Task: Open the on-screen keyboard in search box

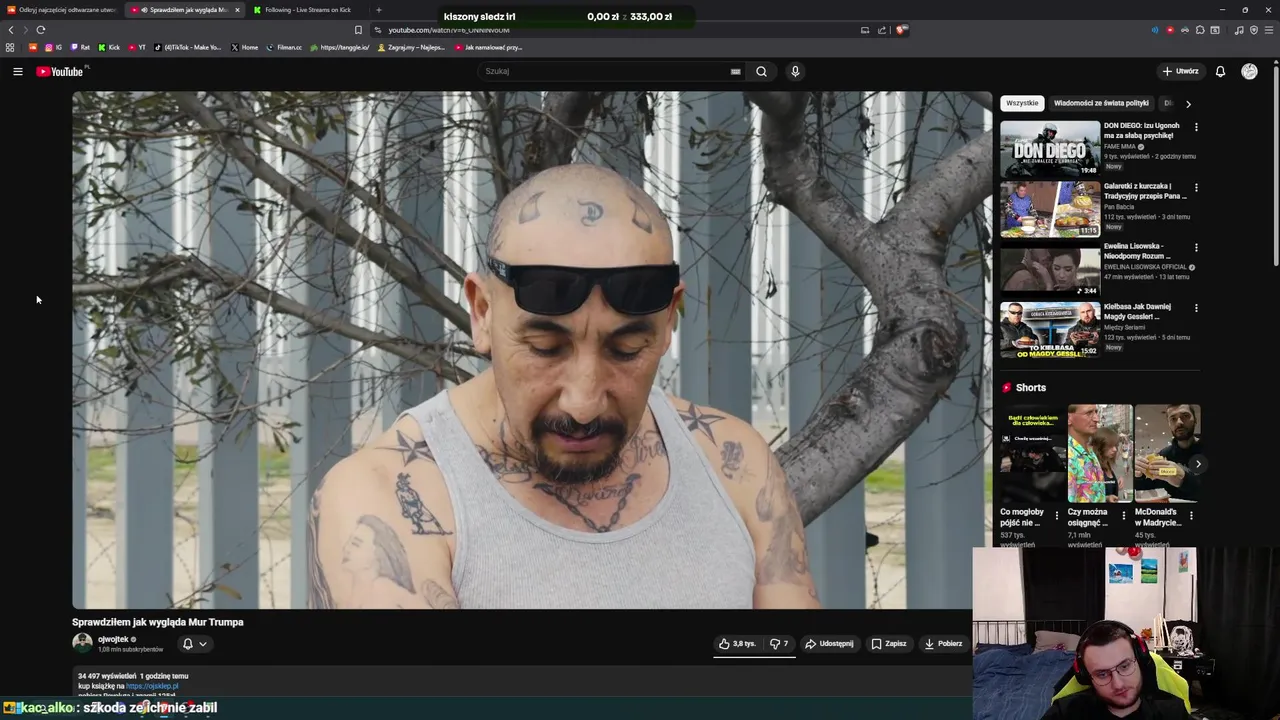Action: pos(736,71)
